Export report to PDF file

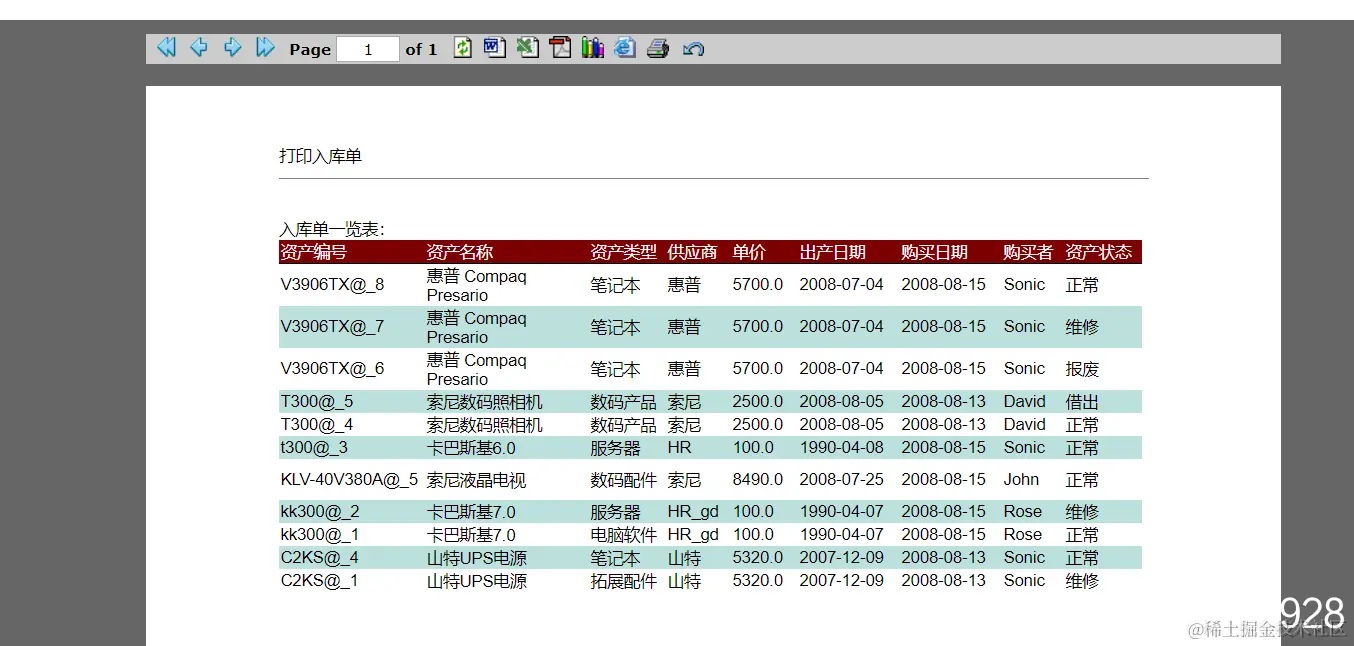tap(560, 47)
